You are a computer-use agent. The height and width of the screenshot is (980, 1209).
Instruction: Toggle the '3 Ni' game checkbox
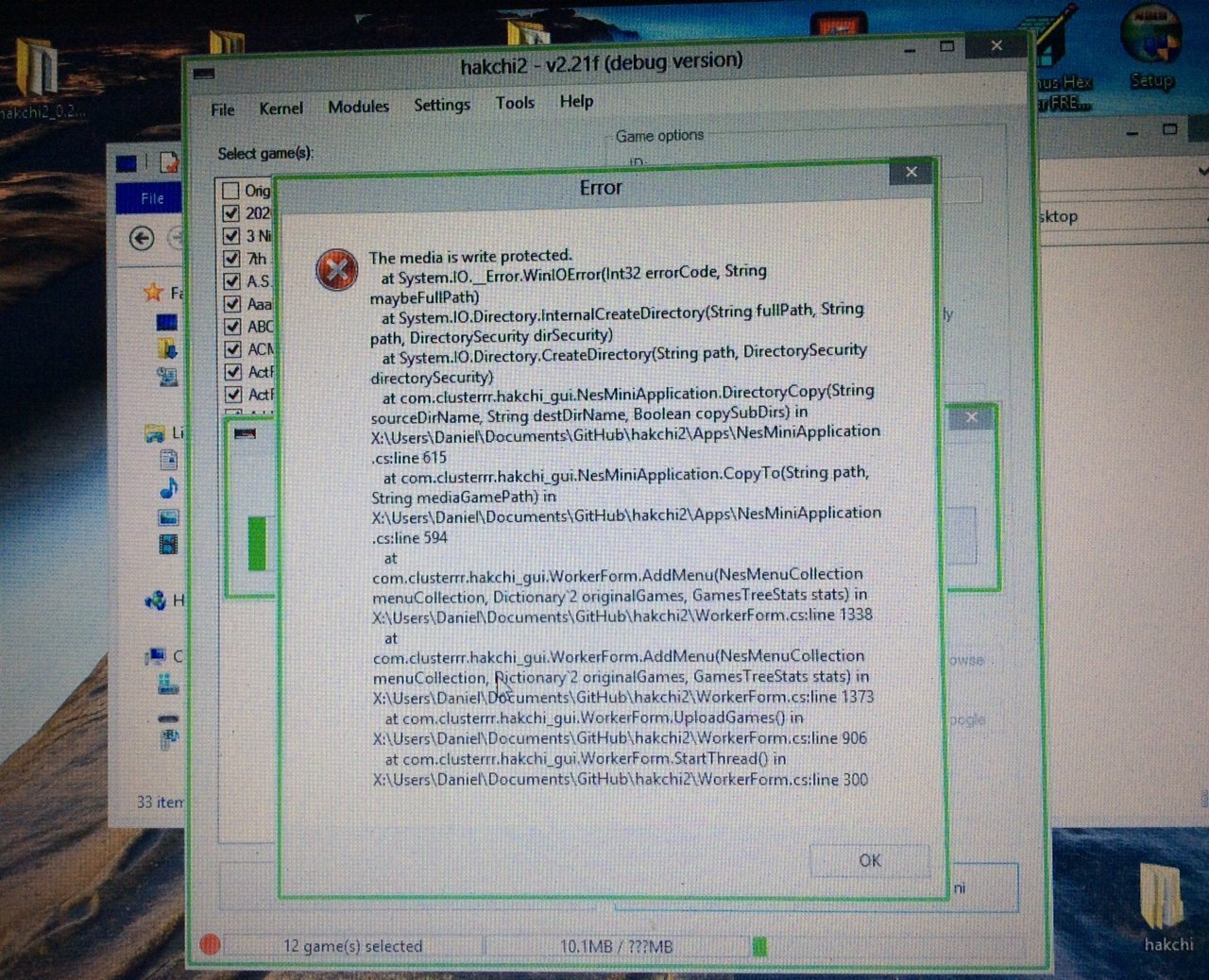tap(230, 236)
